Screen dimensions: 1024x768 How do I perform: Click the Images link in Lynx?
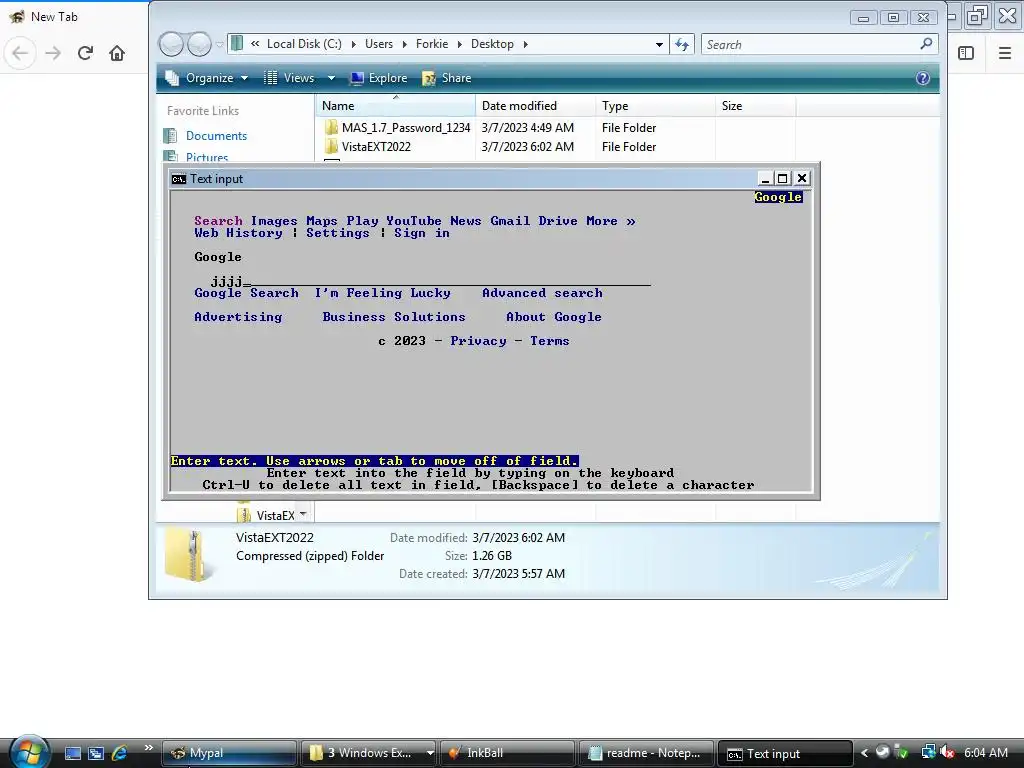(x=274, y=221)
